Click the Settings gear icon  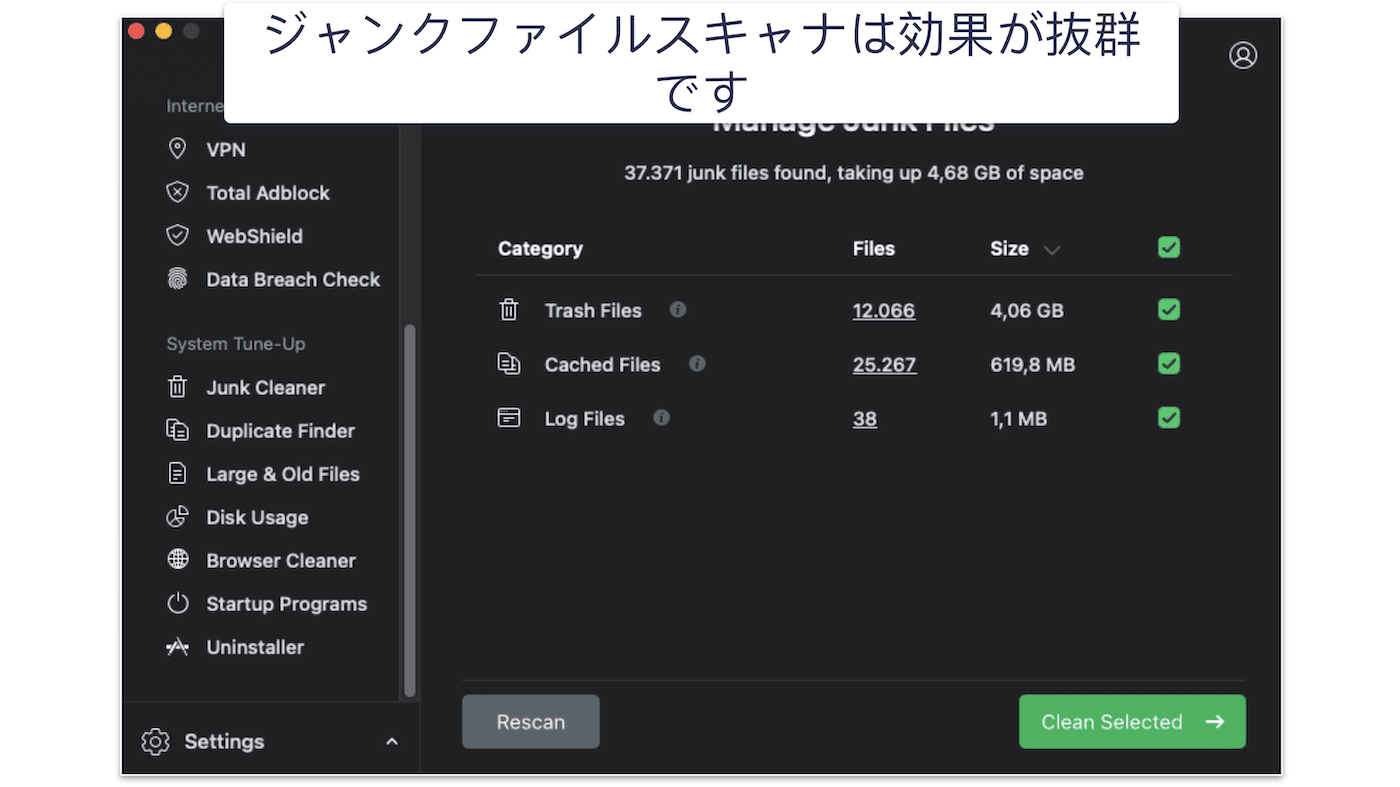click(155, 741)
